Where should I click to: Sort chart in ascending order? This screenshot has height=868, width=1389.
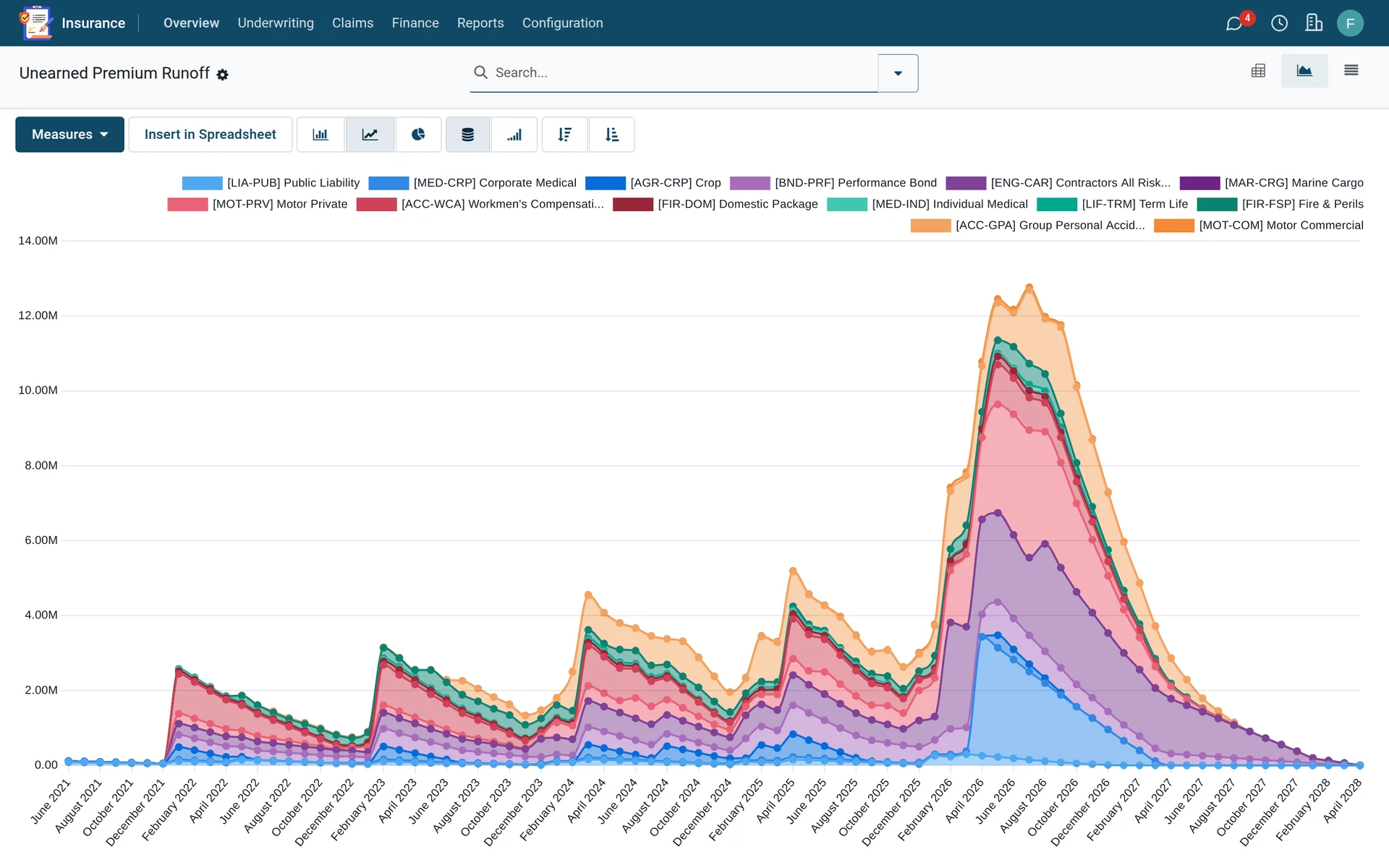612,135
